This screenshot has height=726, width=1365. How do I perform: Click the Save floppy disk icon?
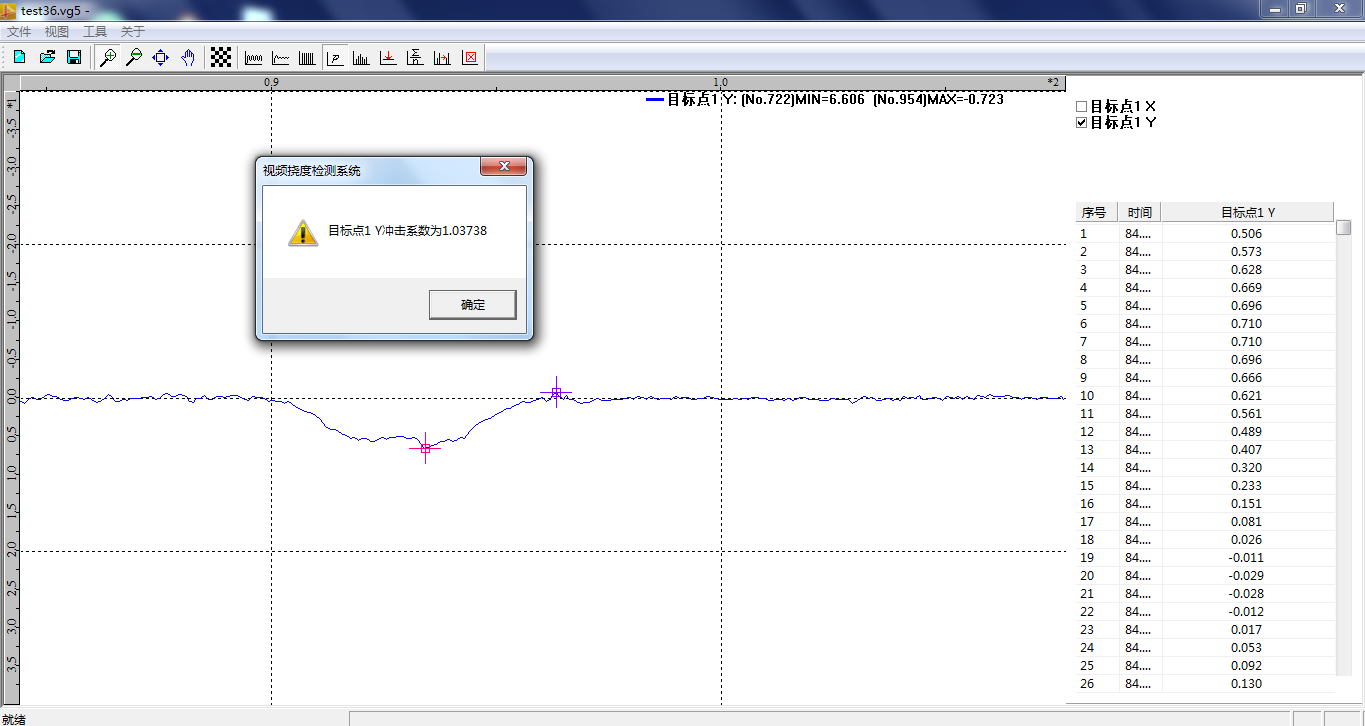(x=74, y=58)
